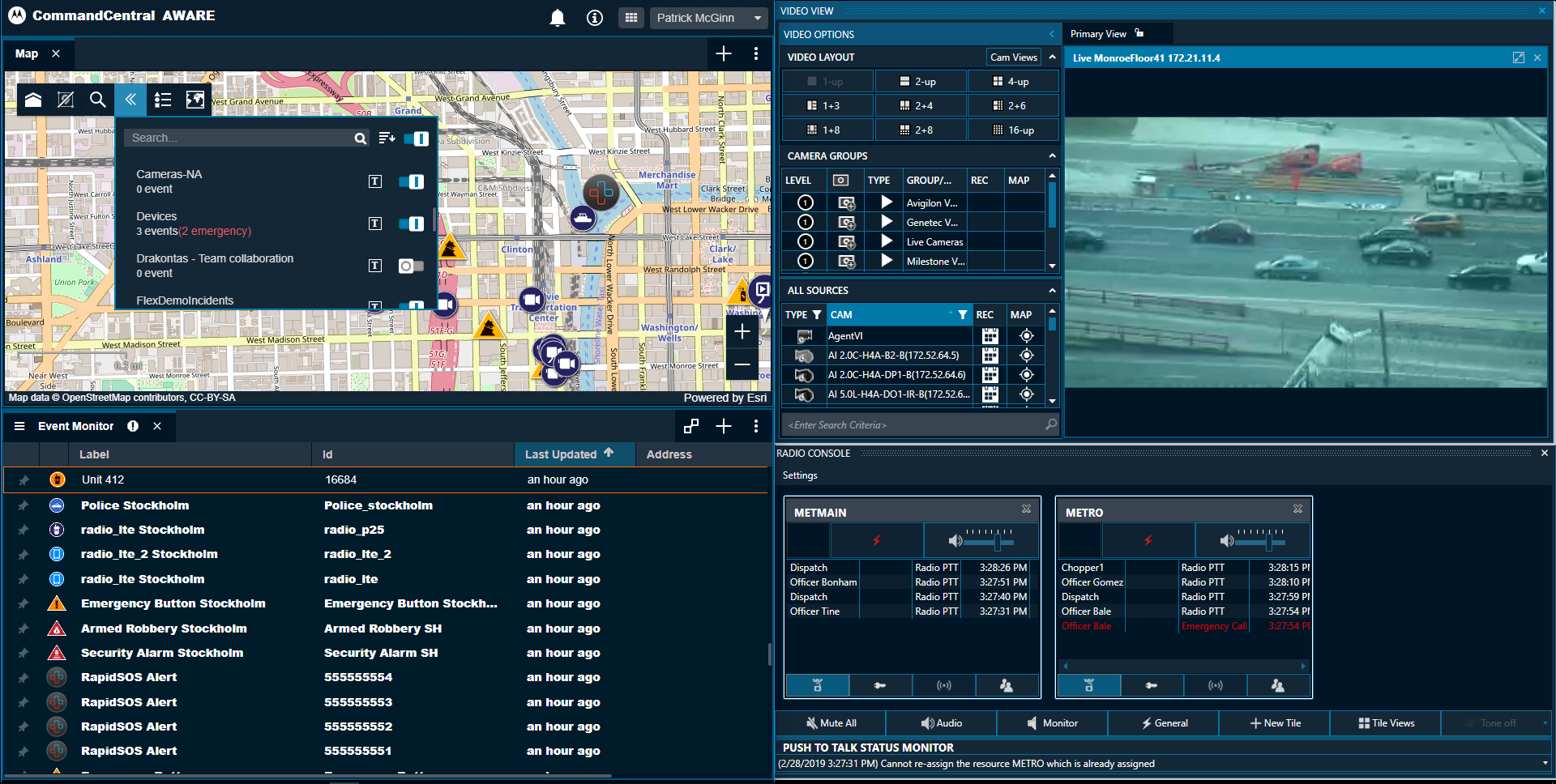The width and height of the screenshot is (1556, 784).
Task: Open radio console Settings menu
Action: (x=800, y=475)
